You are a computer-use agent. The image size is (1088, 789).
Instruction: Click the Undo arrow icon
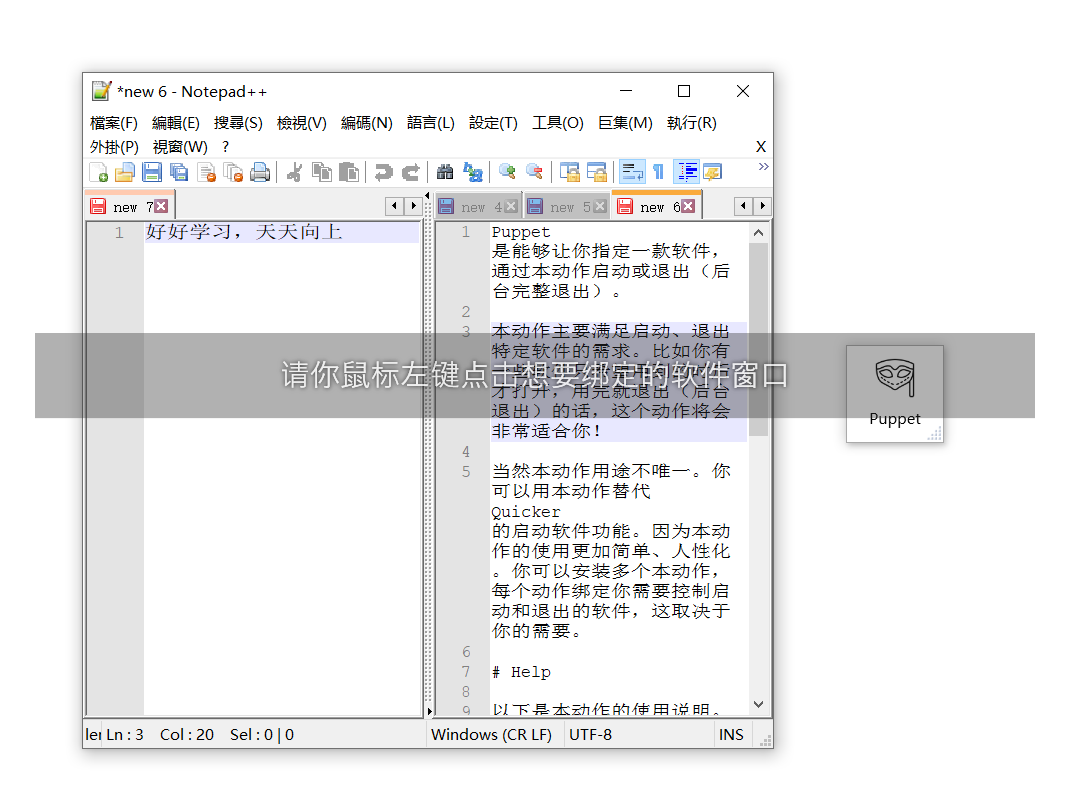click(383, 172)
